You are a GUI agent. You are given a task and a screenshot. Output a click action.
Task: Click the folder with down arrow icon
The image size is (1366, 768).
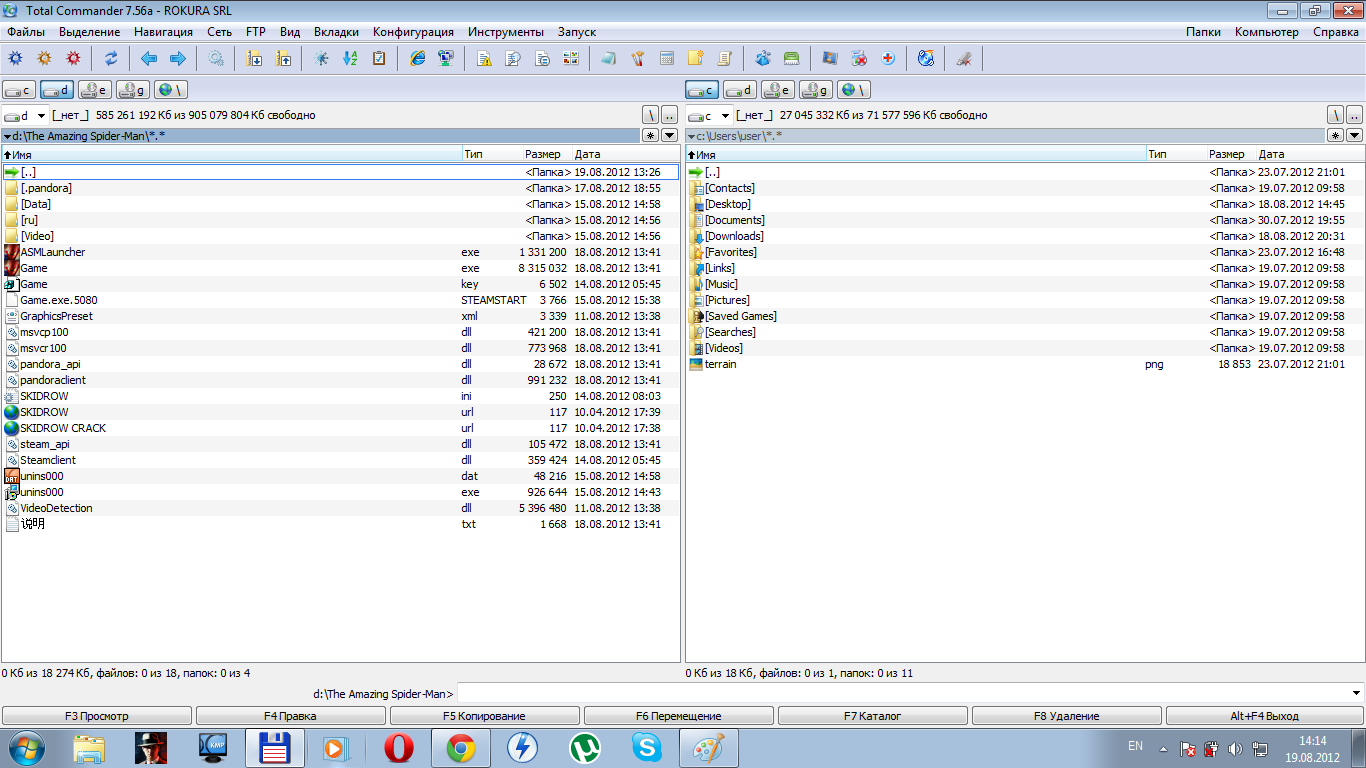point(254,58)
